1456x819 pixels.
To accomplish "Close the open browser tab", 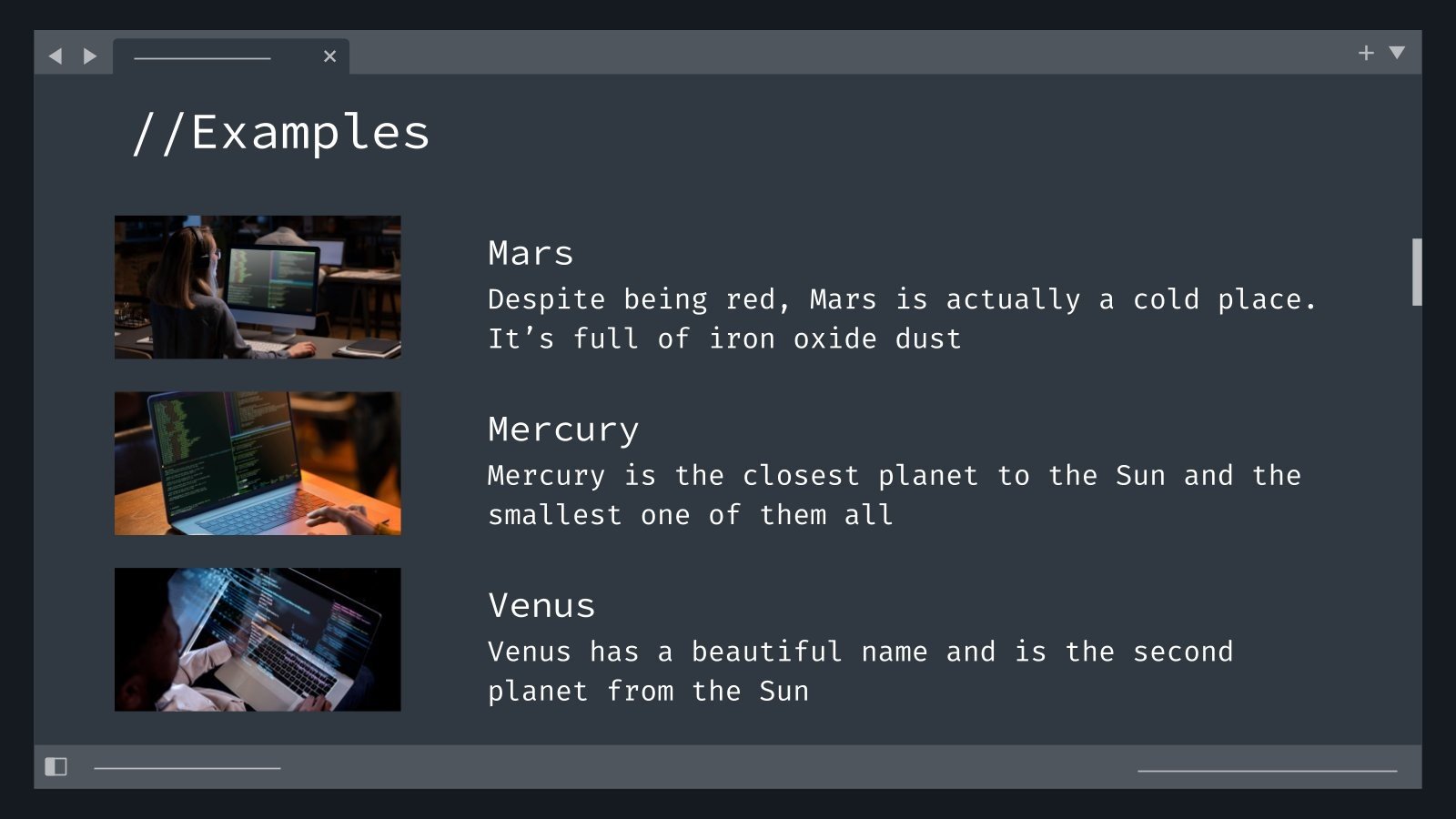I will click(x=329, y=56).
